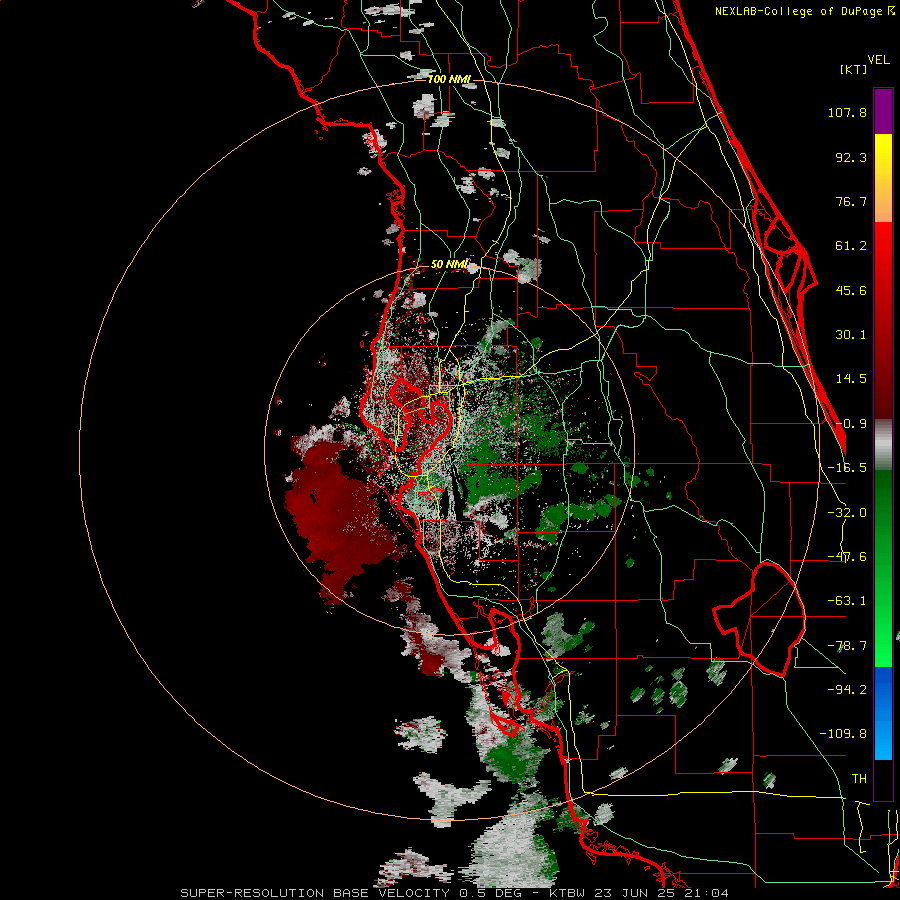
Task: Click the VEL legend title
Action: tap(878, 60)
